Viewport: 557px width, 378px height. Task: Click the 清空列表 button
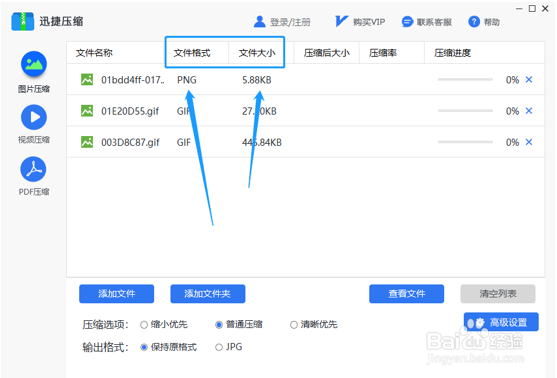point(498,294)
